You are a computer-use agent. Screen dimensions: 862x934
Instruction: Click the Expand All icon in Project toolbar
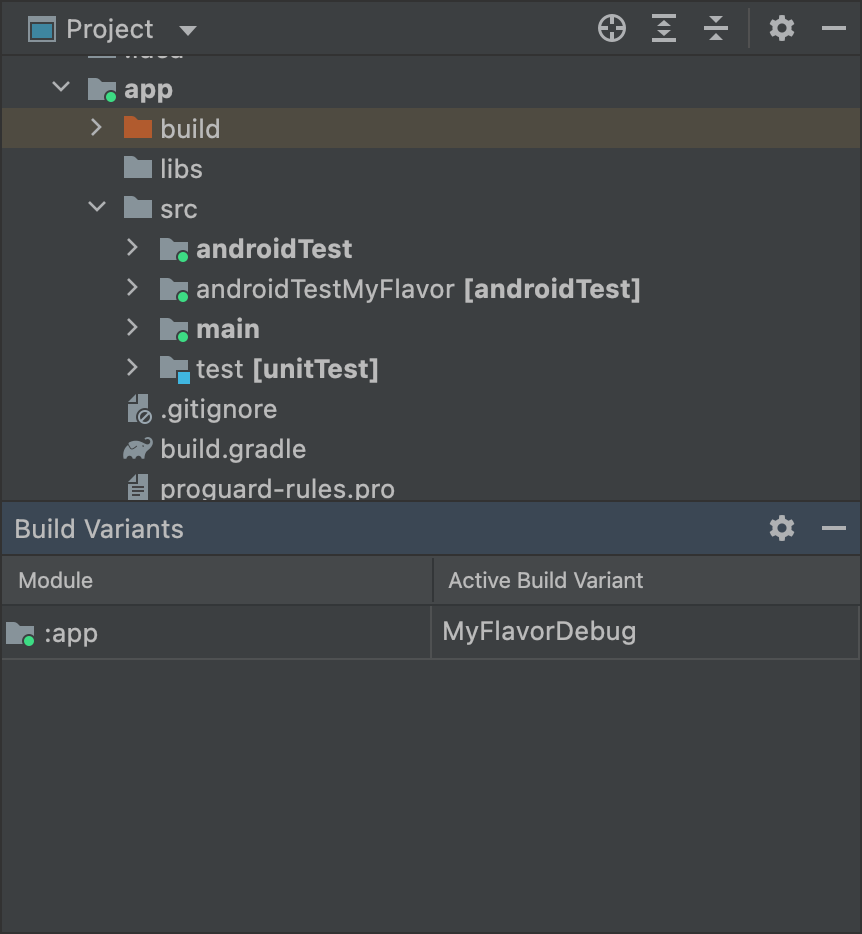663,28
